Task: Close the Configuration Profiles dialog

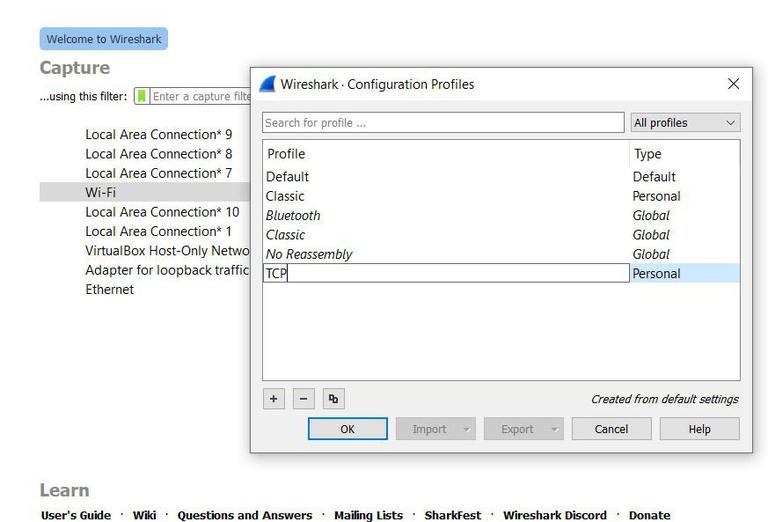Action: (x=733, y=84)
